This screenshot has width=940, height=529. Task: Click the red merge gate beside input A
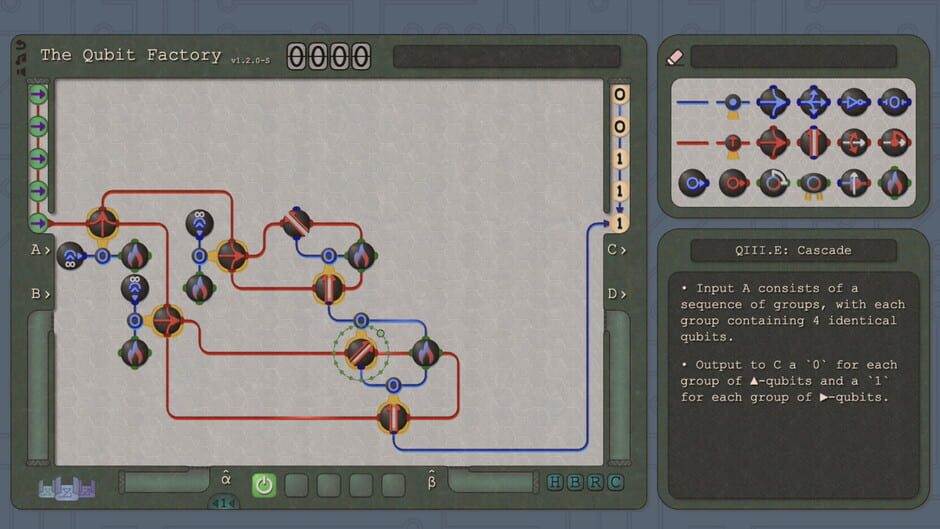(x=103, y=223)
